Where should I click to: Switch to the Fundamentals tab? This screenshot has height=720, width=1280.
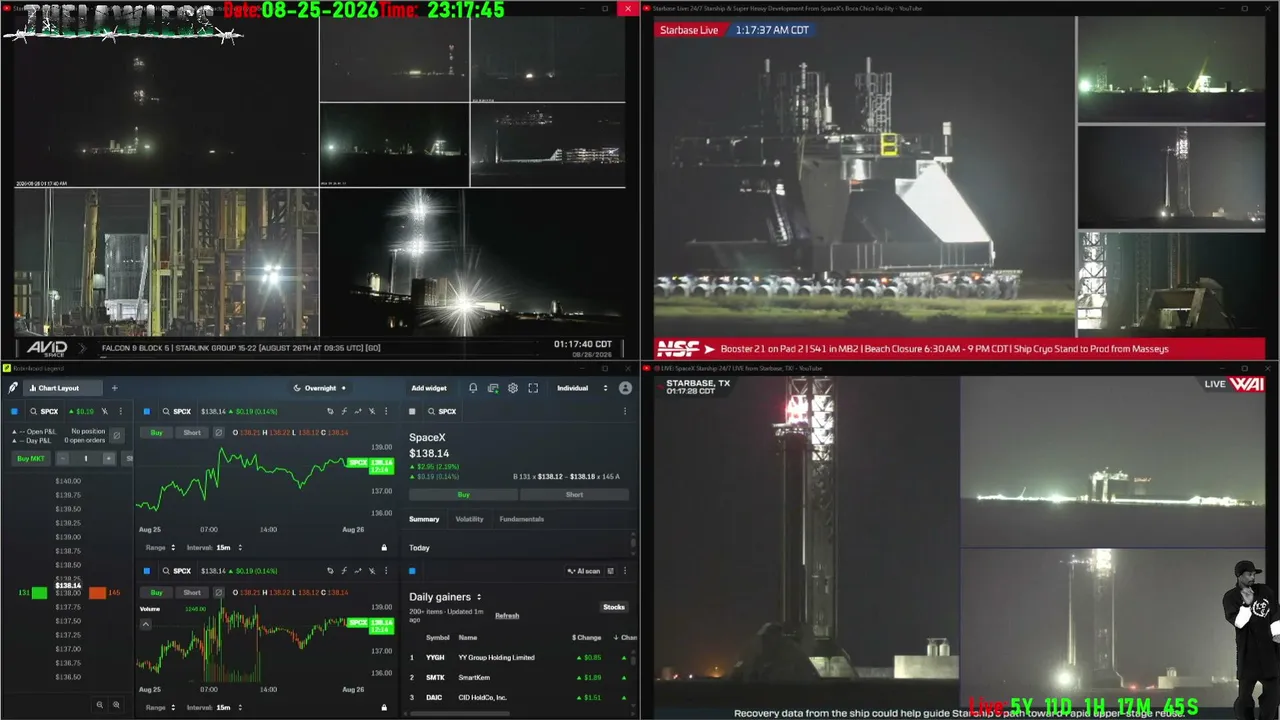coord(522,519)
